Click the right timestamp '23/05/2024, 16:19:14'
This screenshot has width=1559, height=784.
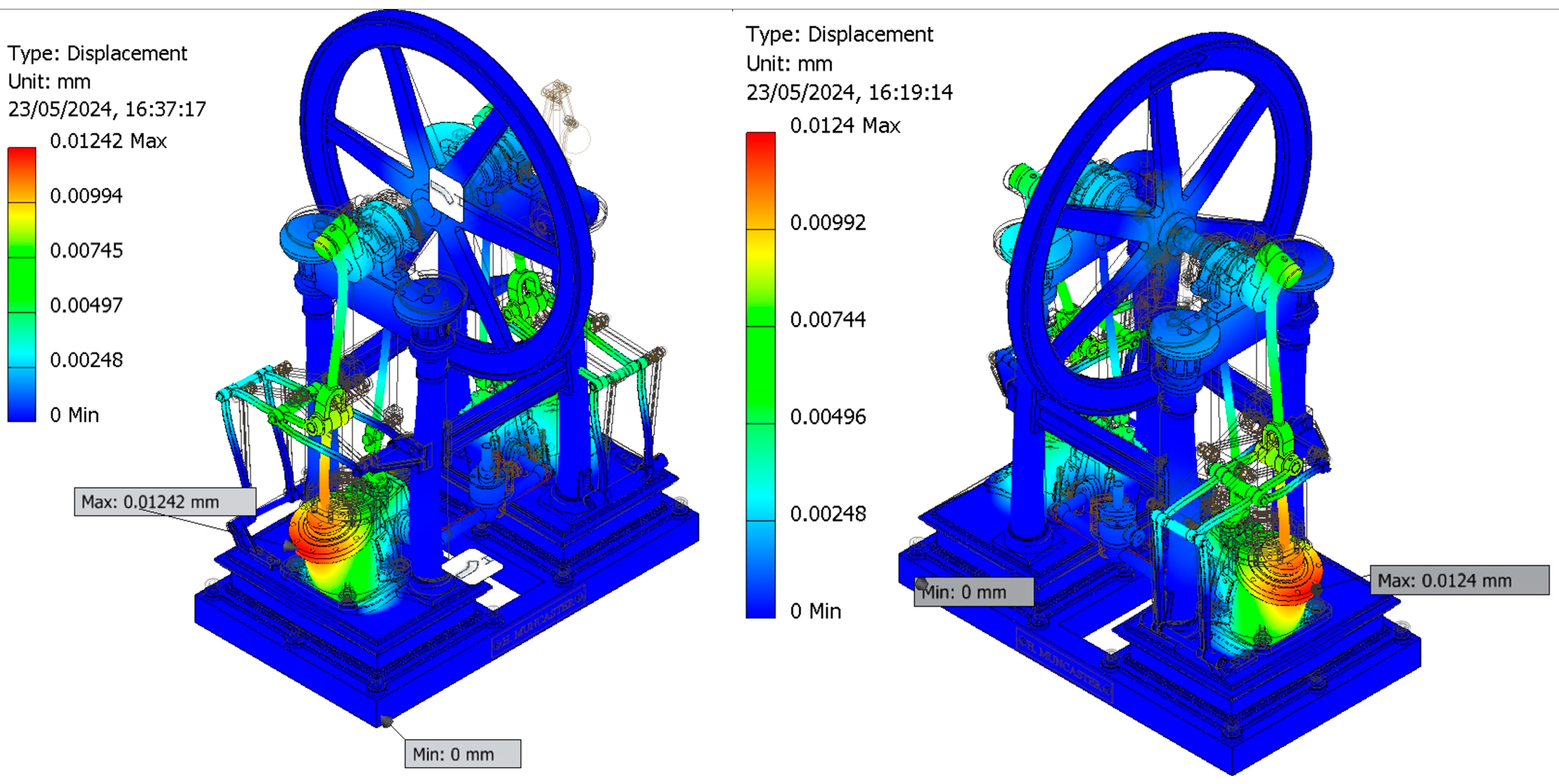[849, 92]
